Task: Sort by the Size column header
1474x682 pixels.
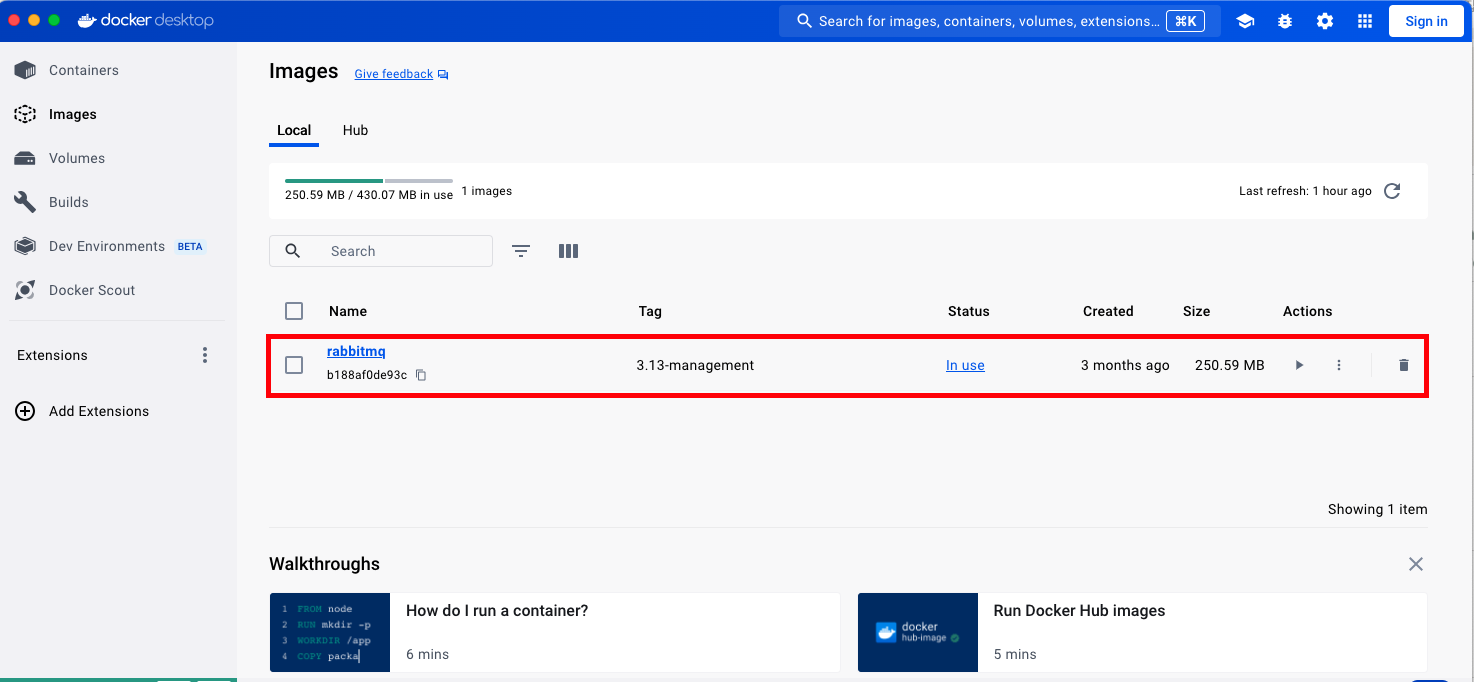Action: pos(1196,311)
